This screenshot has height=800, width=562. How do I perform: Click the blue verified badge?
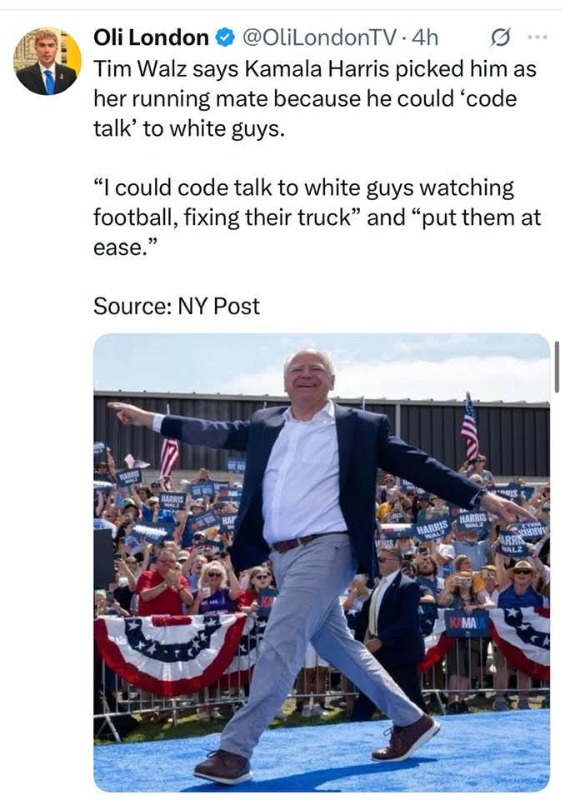coord(224,38)
